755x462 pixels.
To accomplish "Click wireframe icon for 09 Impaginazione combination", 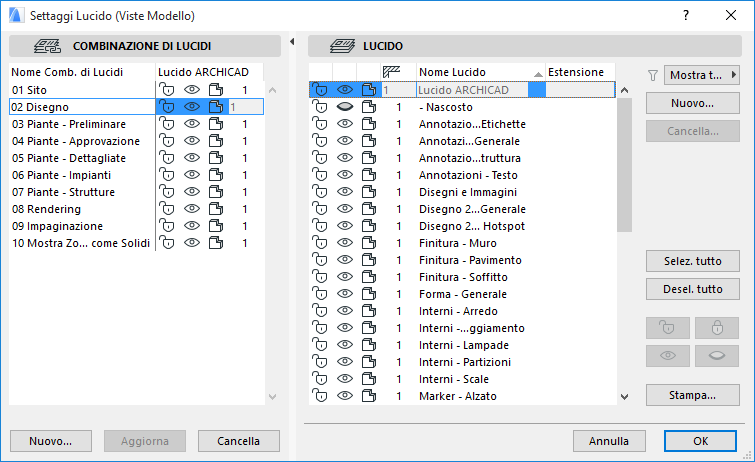I will click(216, 226).
